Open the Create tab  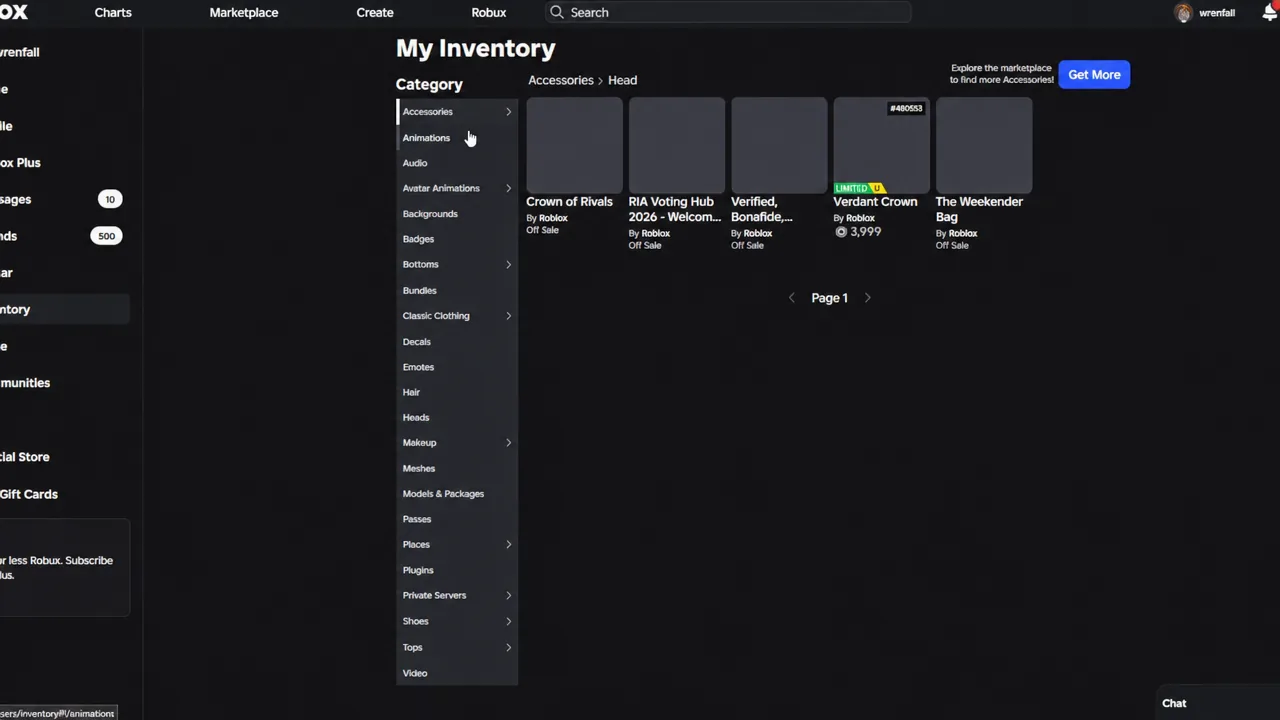pyautogui.click(x=375, y=12)
